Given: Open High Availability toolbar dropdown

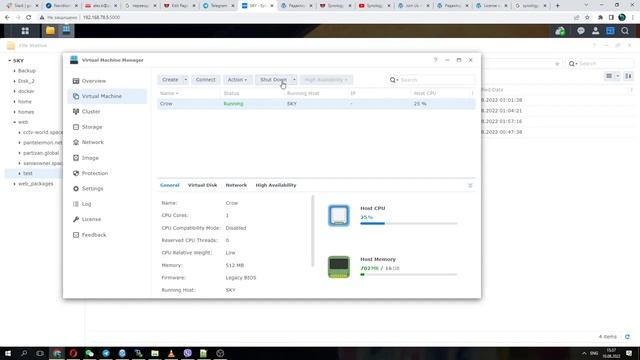Looking at the screenshot, I should tap(326, 80).
